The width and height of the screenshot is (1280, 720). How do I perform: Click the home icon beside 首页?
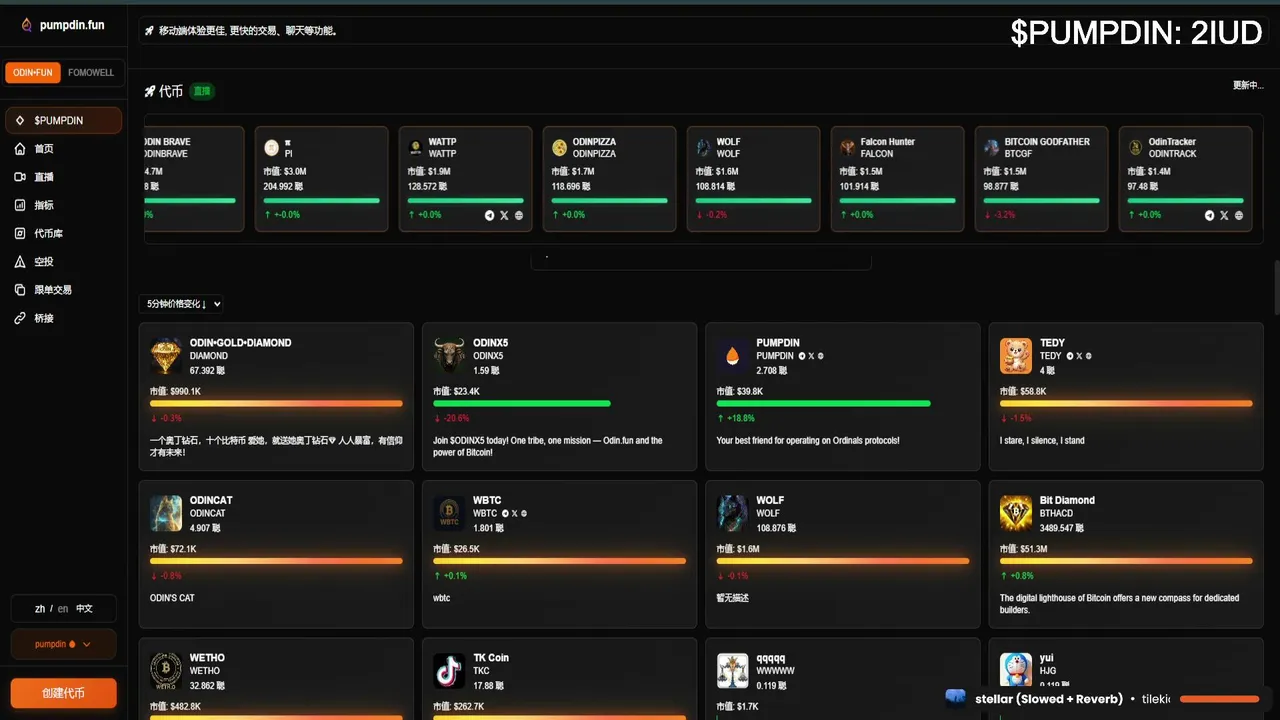[x=20, y=149]
